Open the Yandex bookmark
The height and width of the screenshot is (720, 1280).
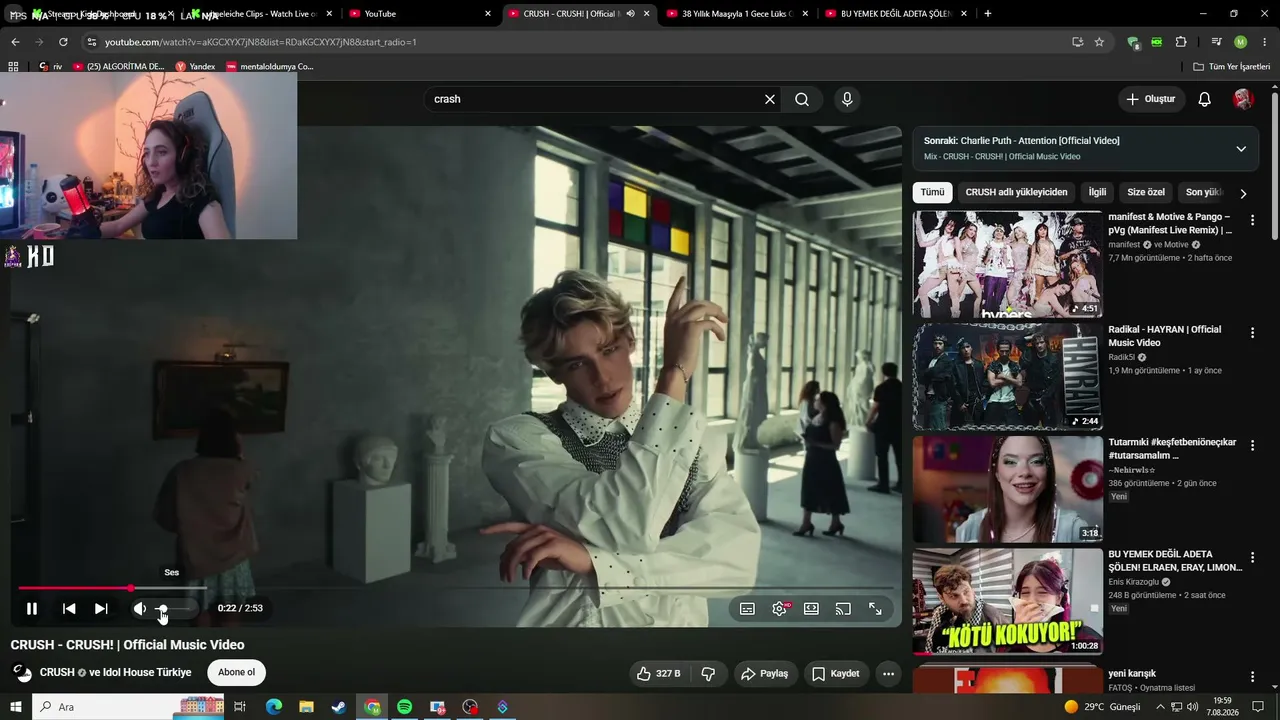pos(195,67)
